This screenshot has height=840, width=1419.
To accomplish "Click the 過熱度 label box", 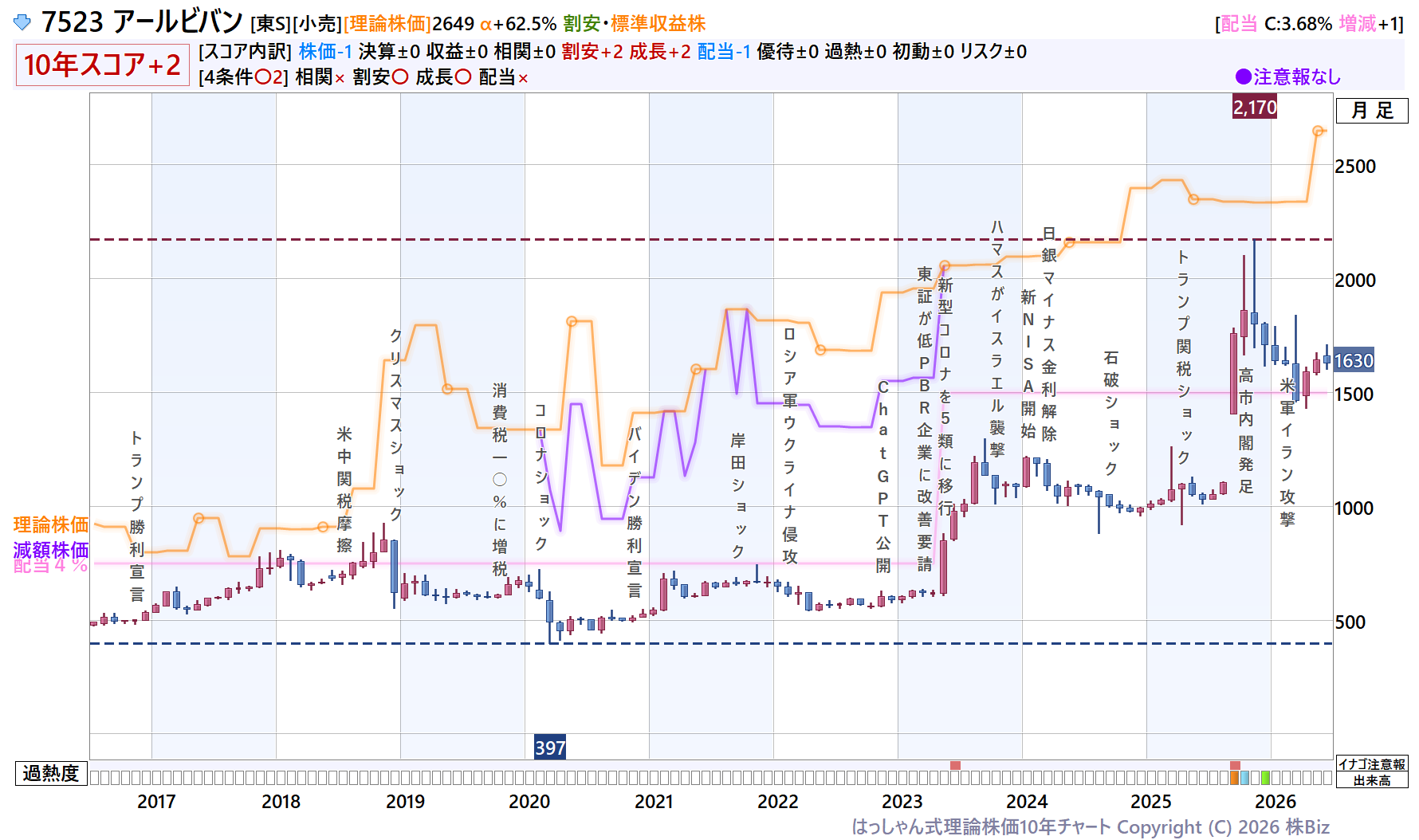I will click(51, 773).
